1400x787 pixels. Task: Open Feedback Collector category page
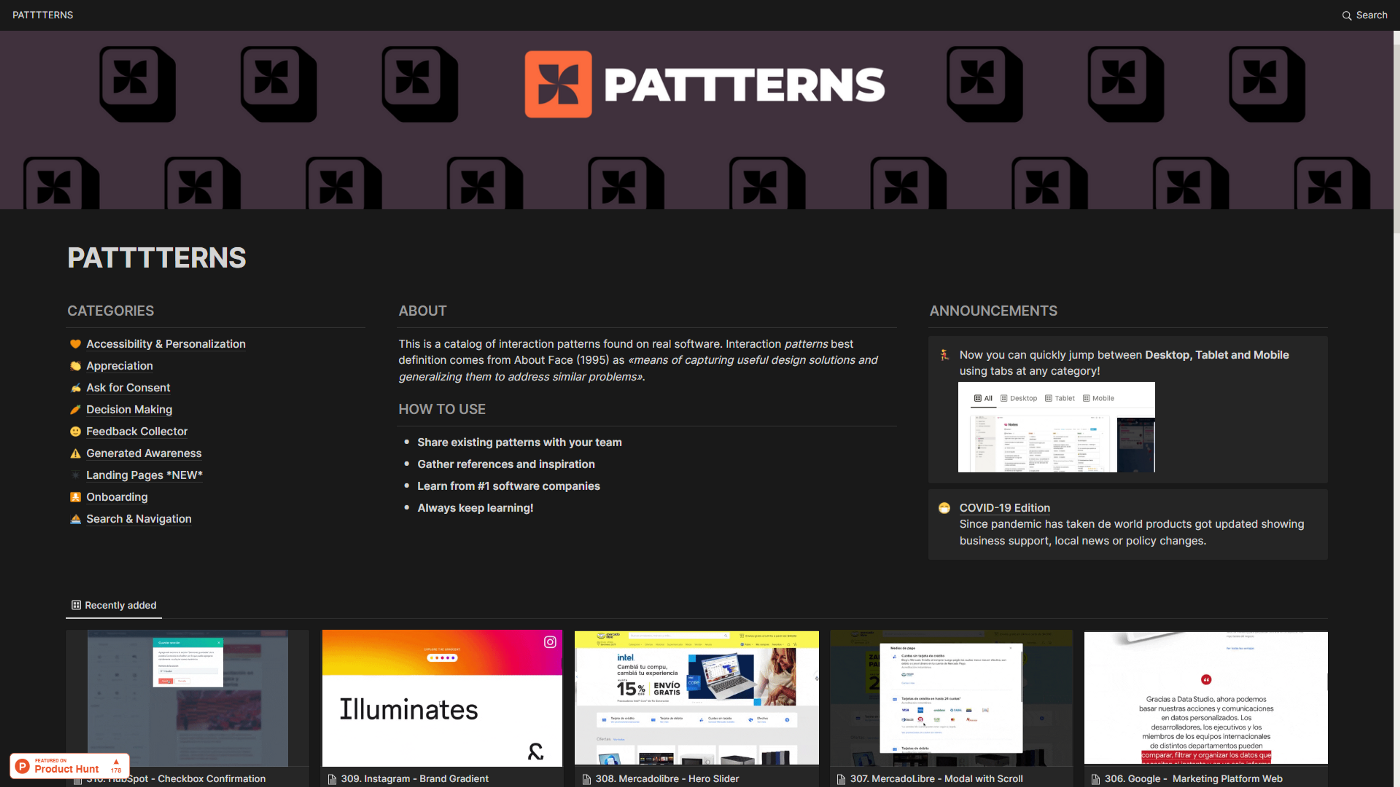[137, 432]
